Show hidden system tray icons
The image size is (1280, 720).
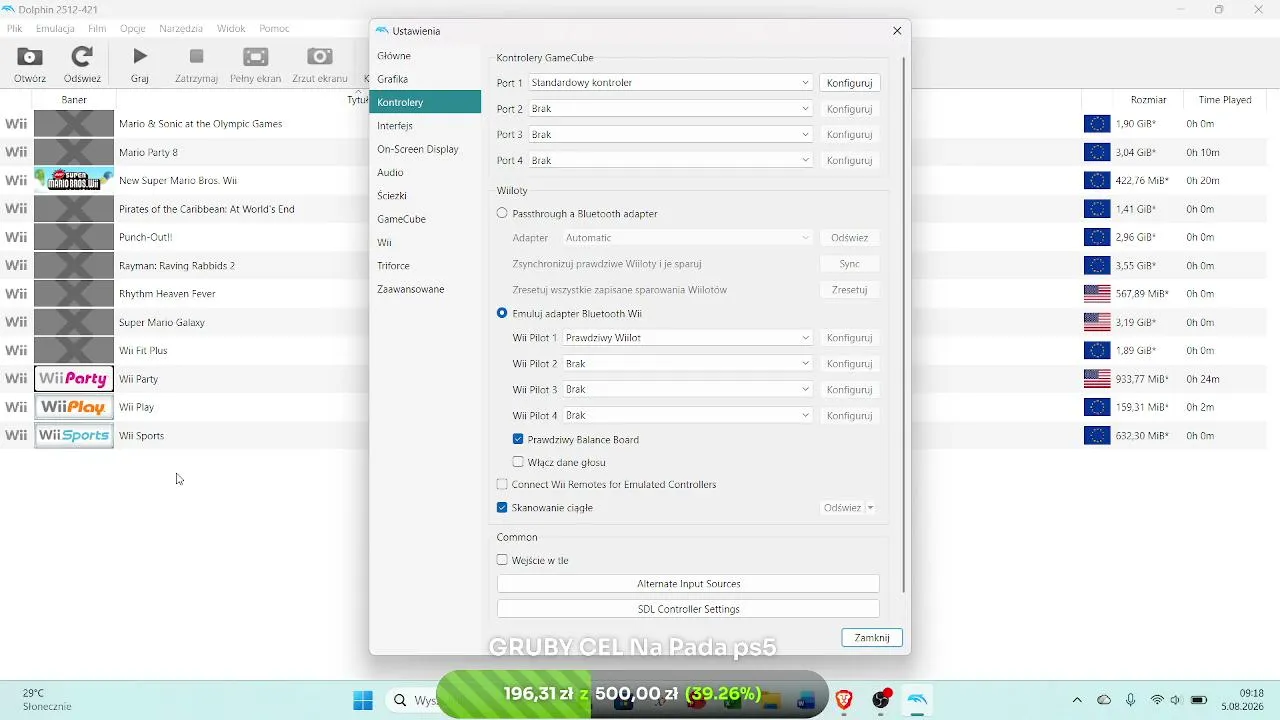tap(1077, 700)
